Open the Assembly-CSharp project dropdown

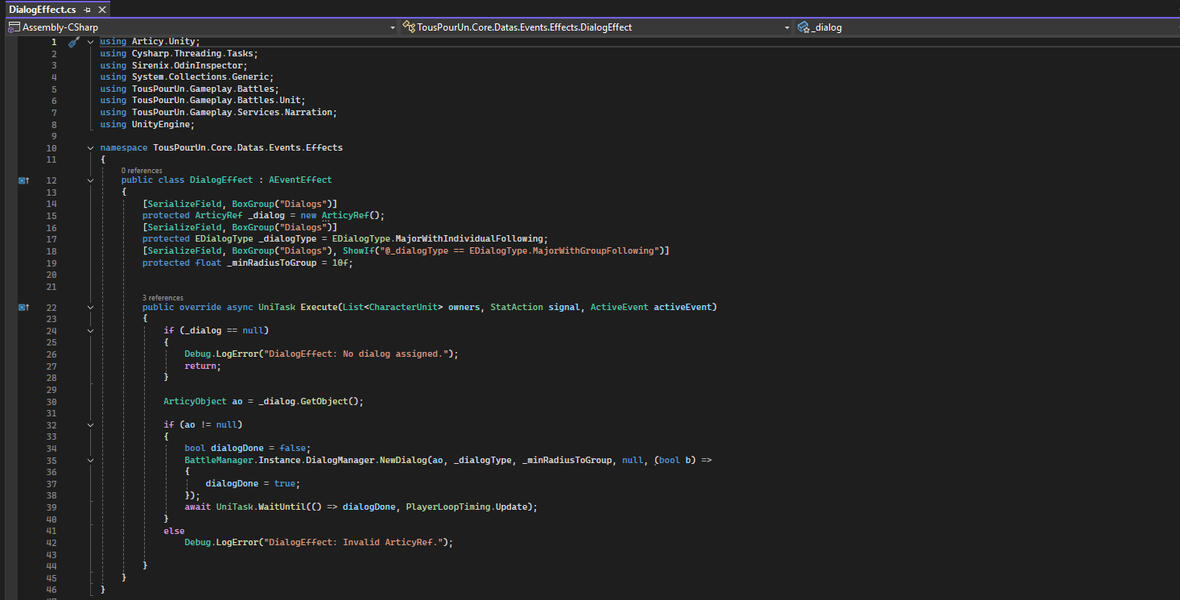(x=392, y=27)
